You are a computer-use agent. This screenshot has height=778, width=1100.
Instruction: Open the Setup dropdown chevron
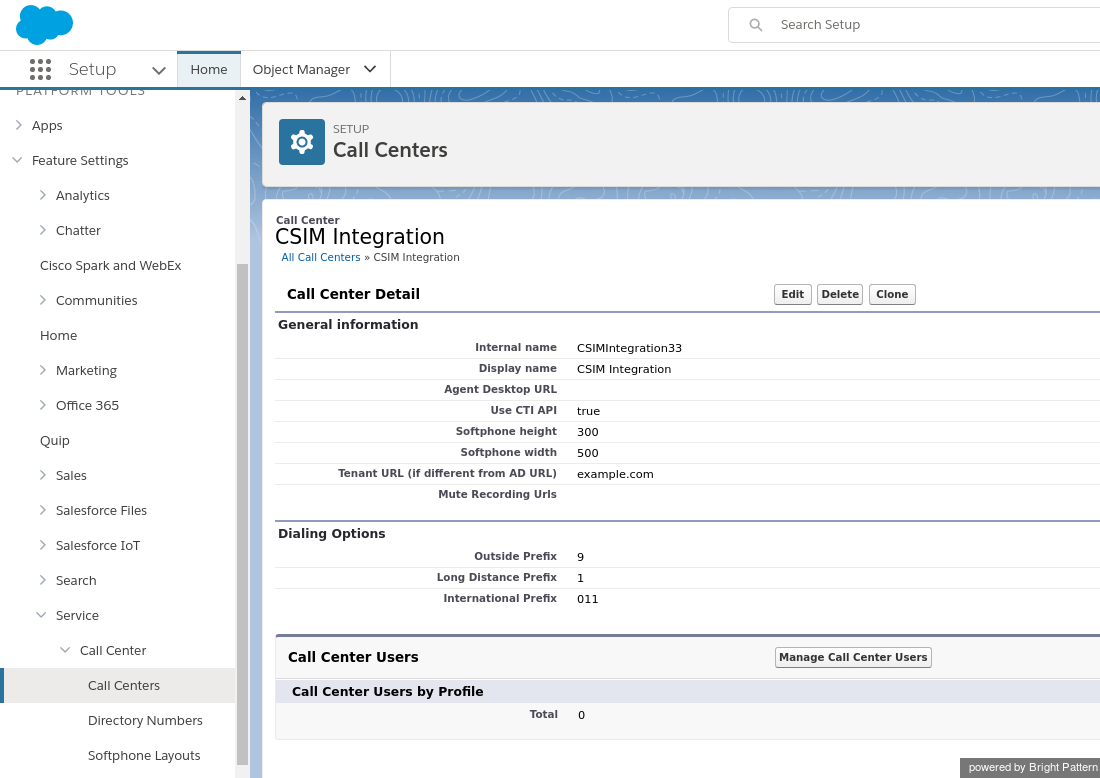pos(159,70)
